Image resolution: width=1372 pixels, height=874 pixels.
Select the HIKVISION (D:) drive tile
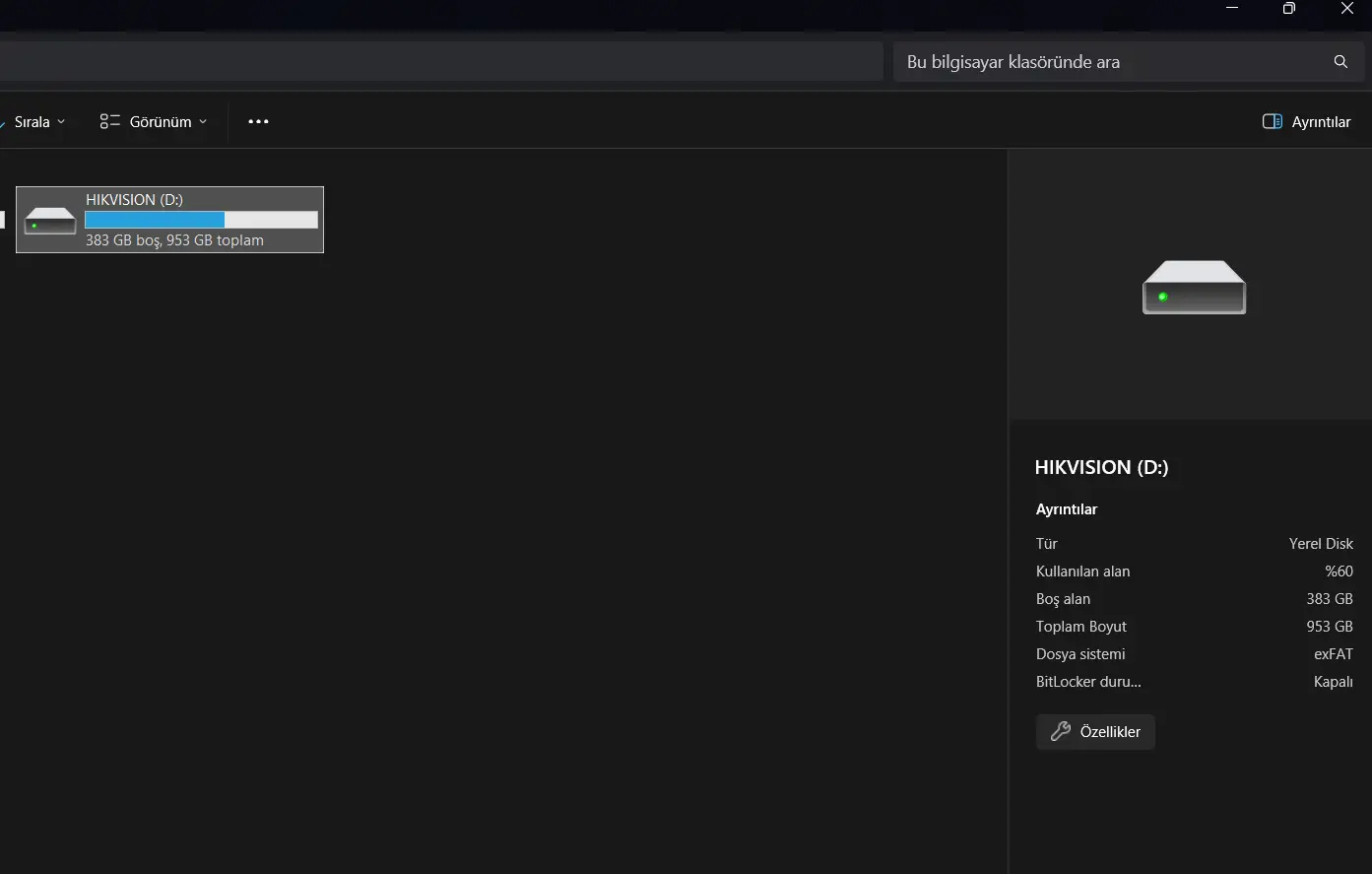pyautogui.click(x=169, y=220)
